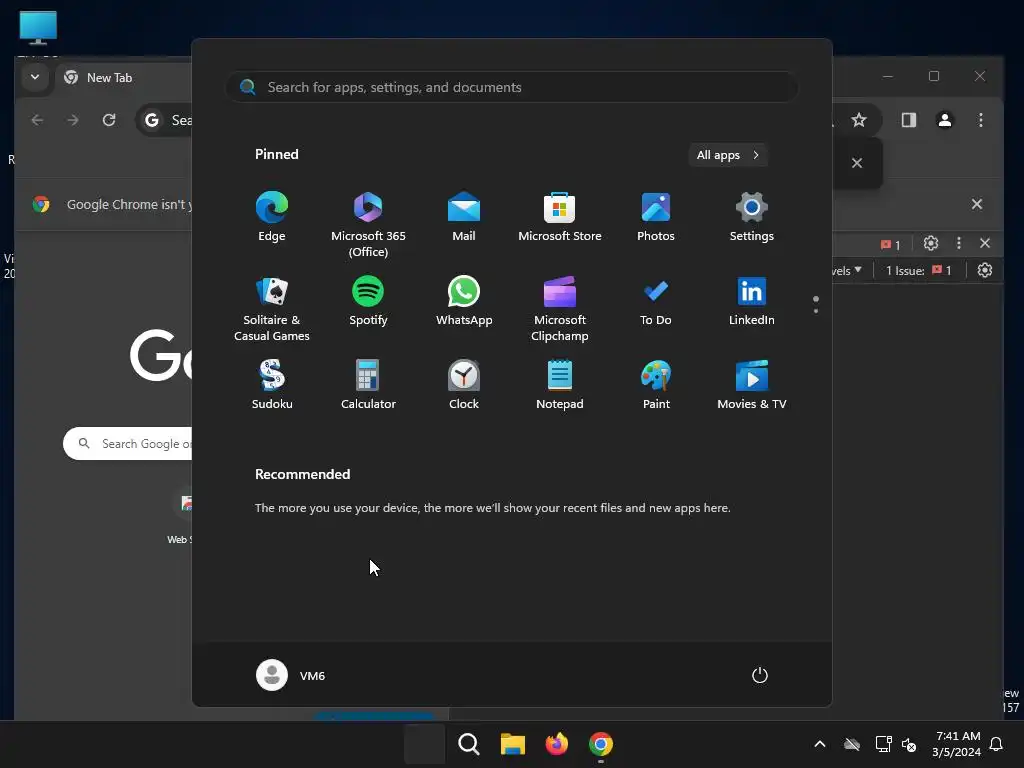Image resolution: width=1024 pixels, height=768 pixels.
Task: Open File Explorer from the taskbar
Action: (x=513, y=744)
